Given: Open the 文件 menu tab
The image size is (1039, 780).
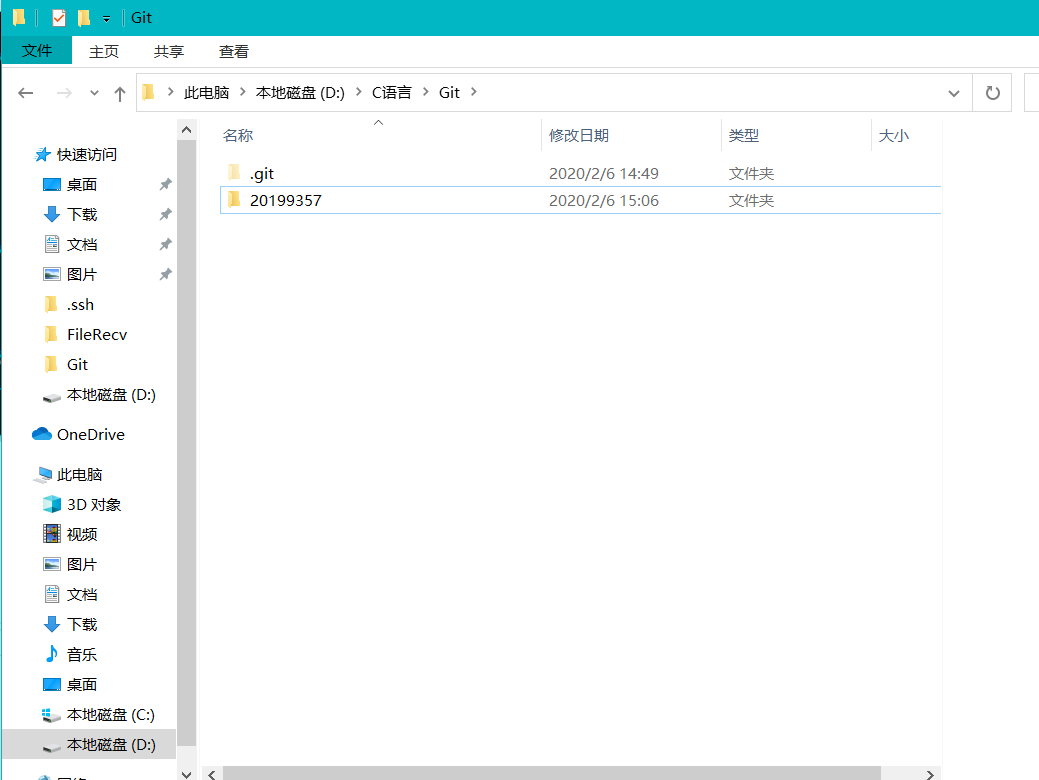Looking at the screenshot, I should coord(36,50).
